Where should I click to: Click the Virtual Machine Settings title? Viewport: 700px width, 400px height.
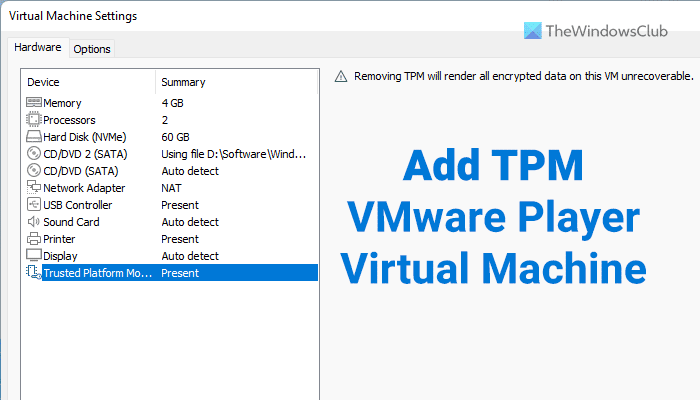(73, 16)
